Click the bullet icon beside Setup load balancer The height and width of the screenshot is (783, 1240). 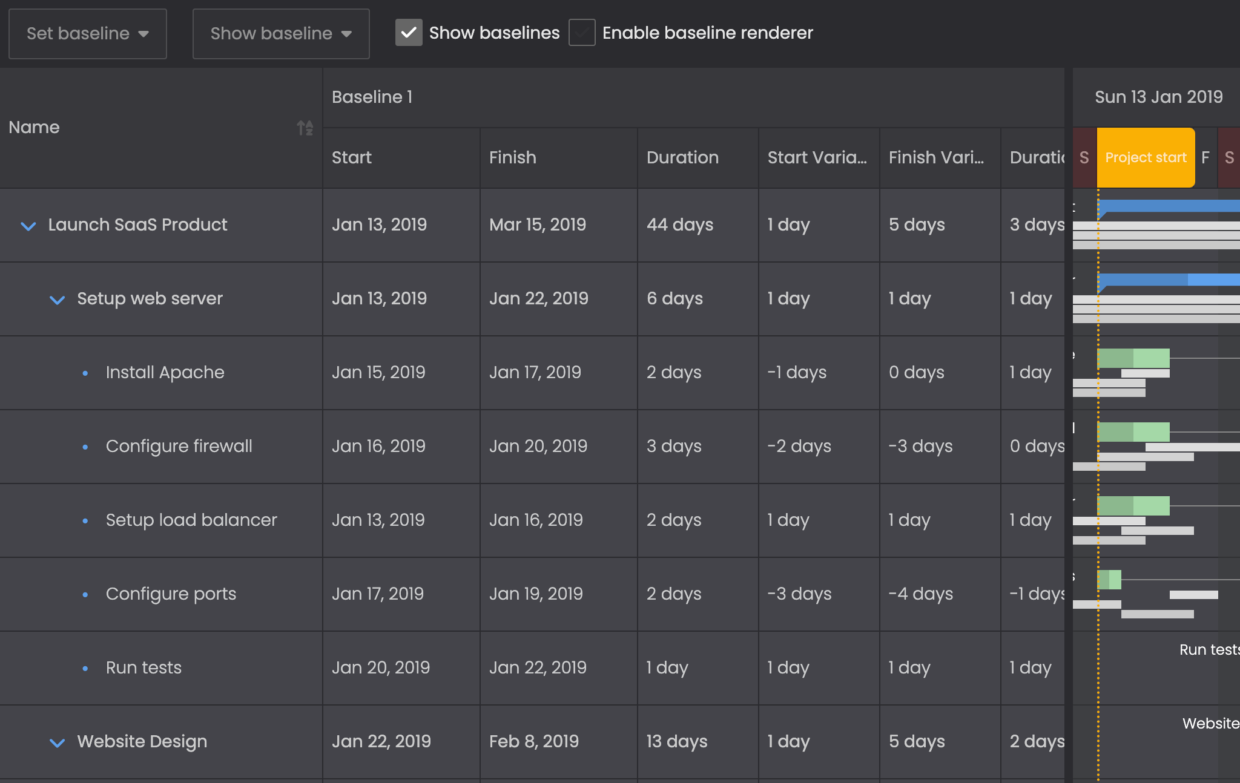[83, 520]
